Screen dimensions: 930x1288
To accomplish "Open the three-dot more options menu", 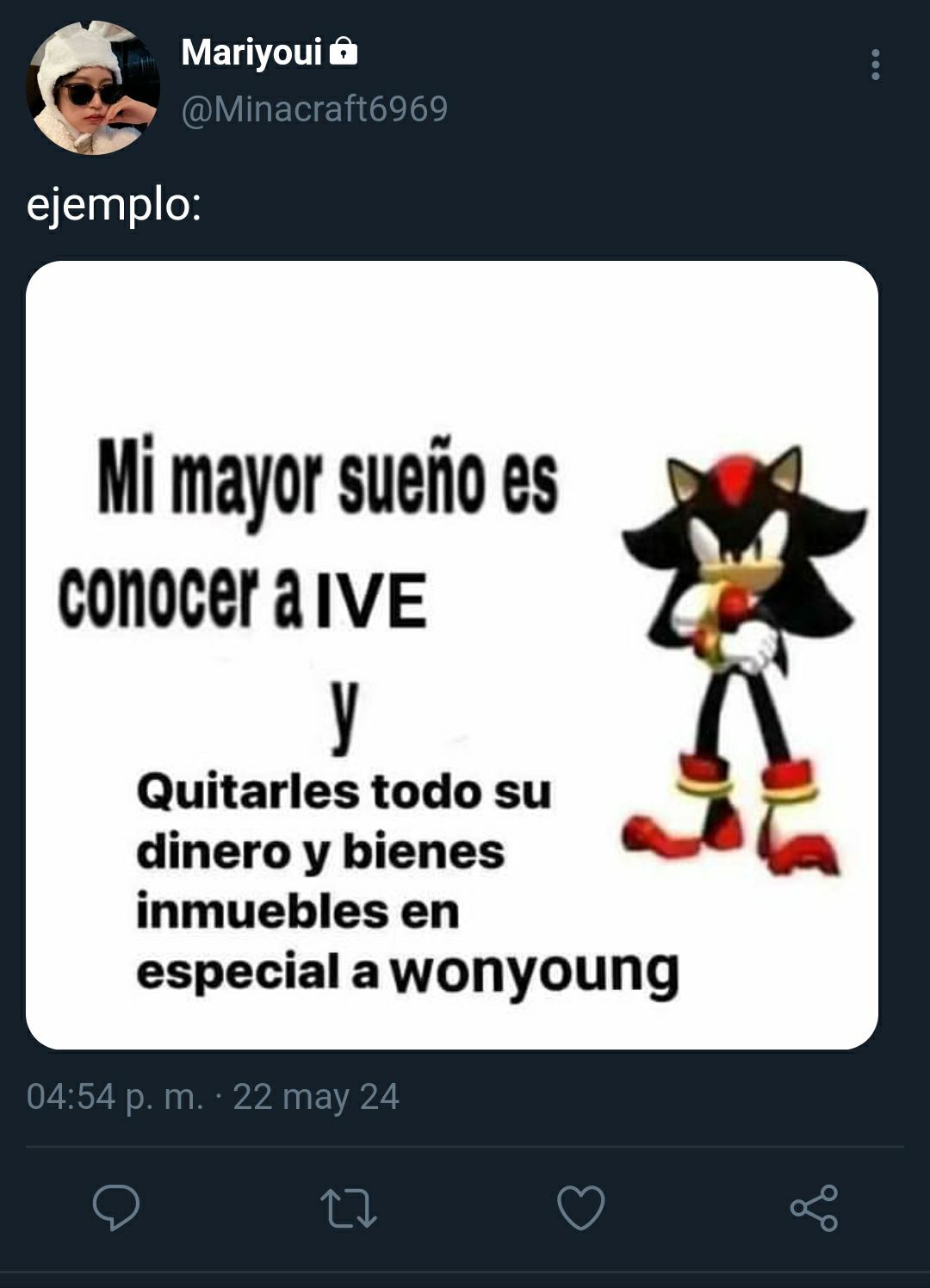I will coord(876,65).
